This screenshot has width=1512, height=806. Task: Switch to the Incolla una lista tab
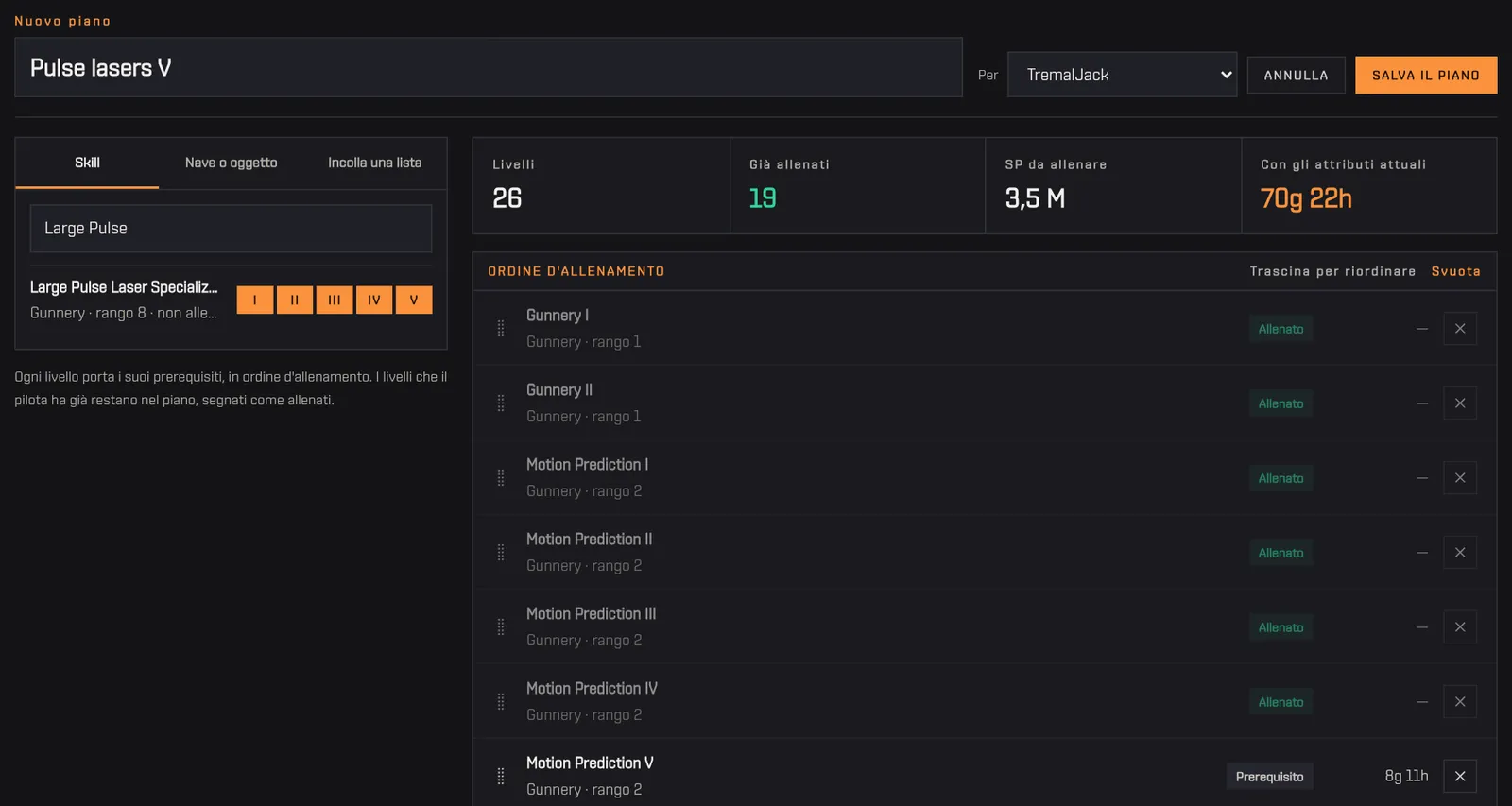[x=375, y=163]
